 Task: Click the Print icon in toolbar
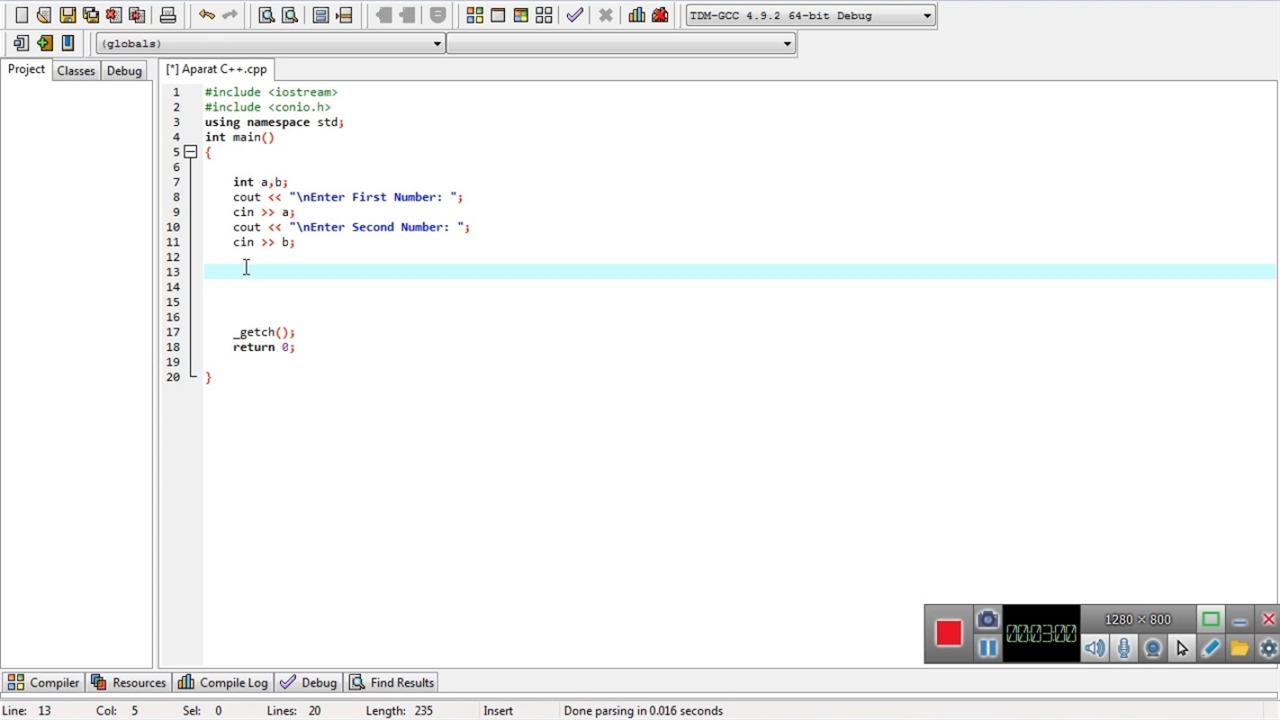pyautogui.click(x=168, y=15)
